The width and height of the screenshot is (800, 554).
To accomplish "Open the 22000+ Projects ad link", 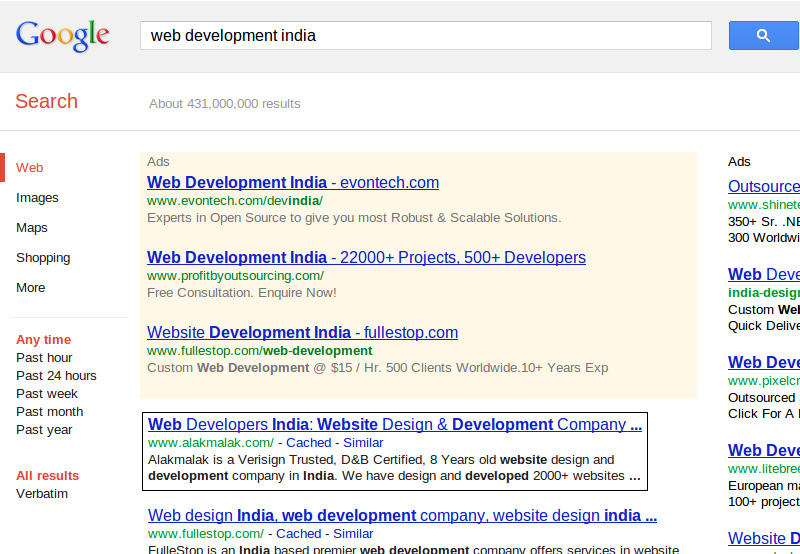I will [x=366, y=257].
